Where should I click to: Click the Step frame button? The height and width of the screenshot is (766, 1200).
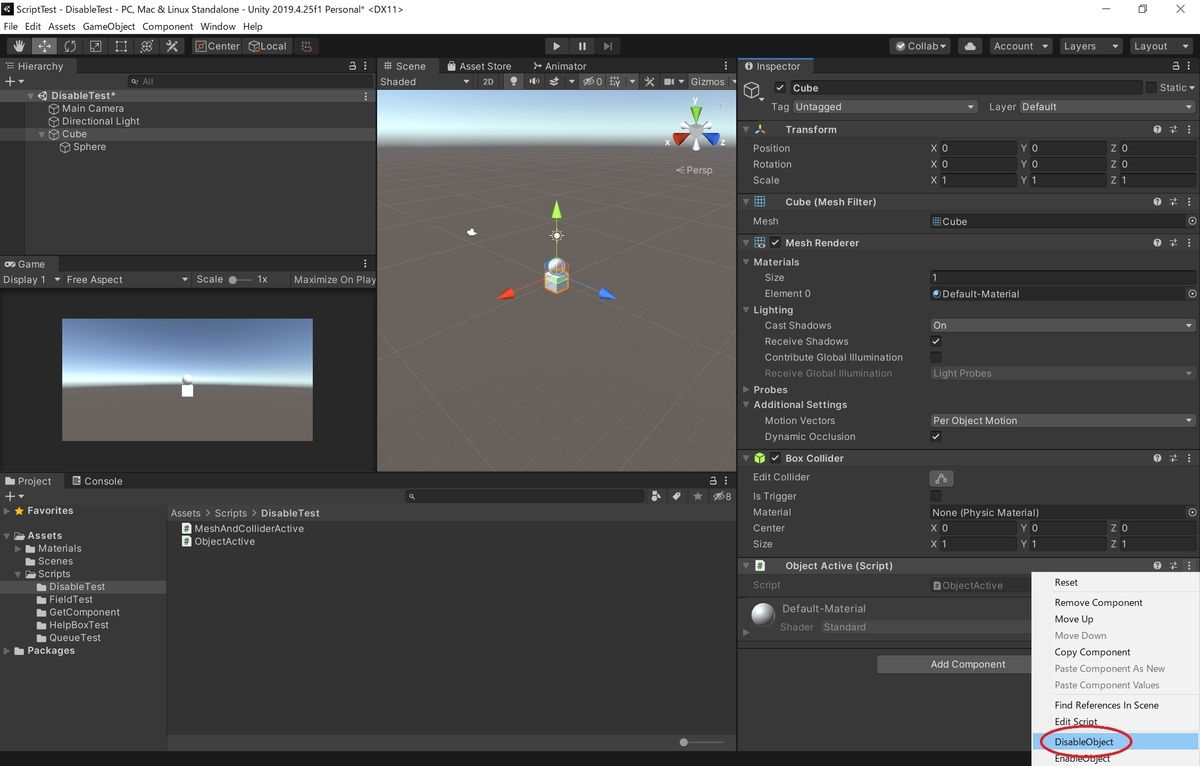pos(608,46)
